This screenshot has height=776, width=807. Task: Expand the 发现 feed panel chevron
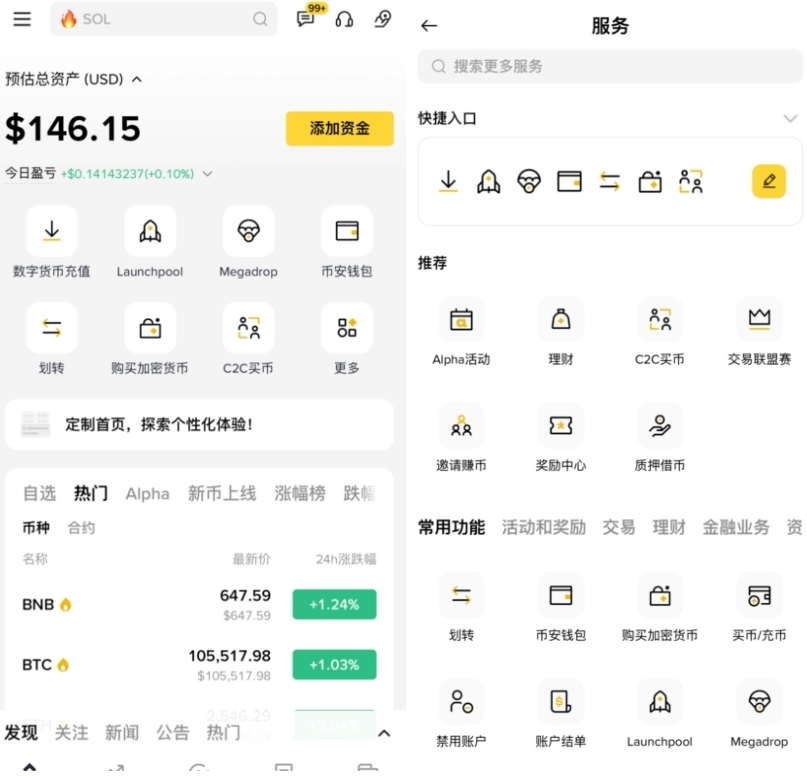coord(384,733)
